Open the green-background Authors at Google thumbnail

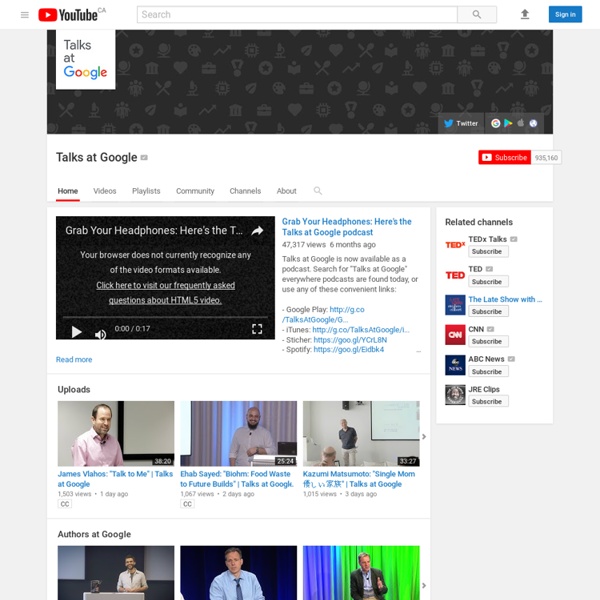[x=361, y=573]
